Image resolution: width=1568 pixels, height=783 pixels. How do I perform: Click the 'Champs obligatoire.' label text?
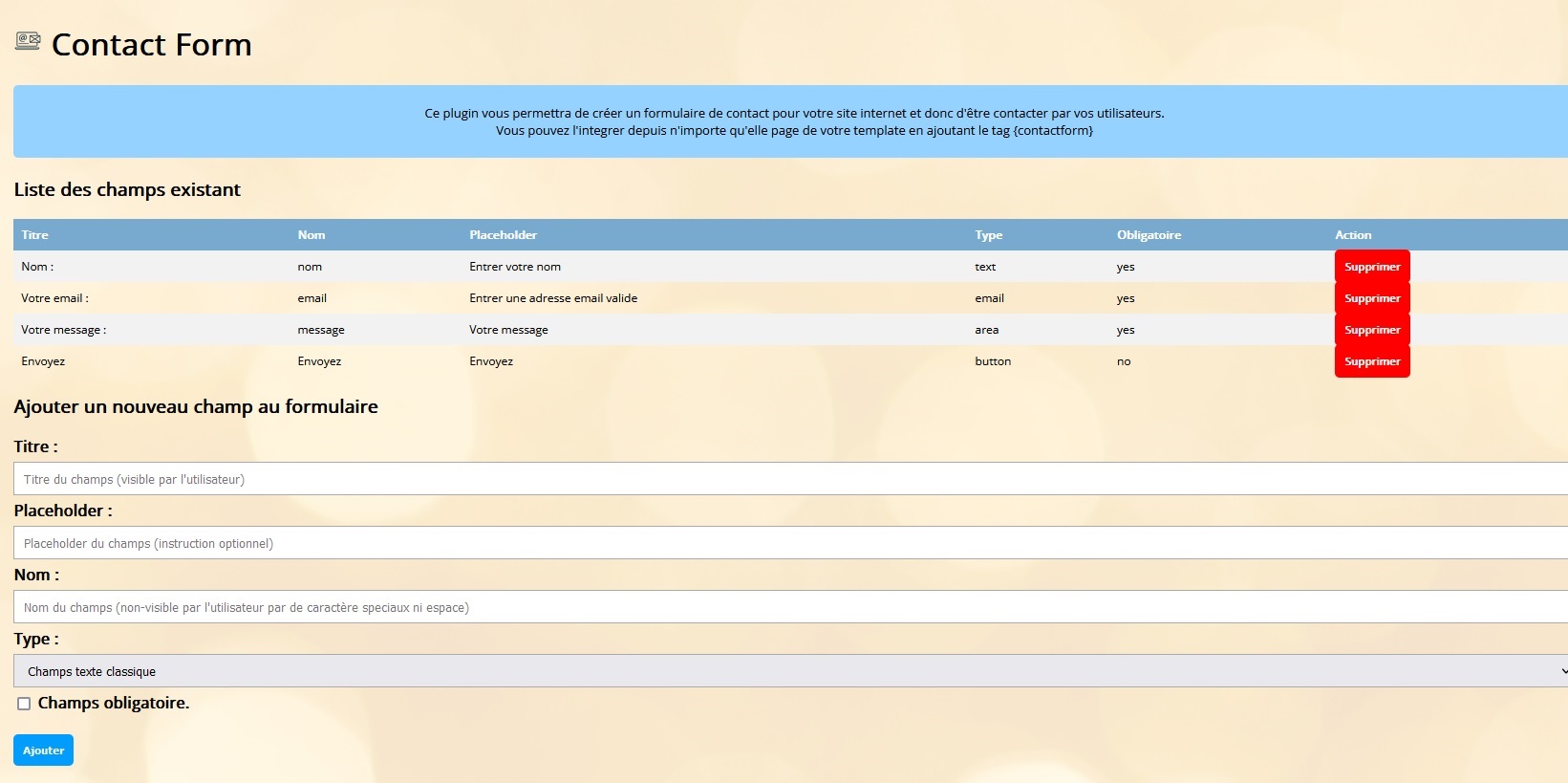pyautogui.click(x=114, y=703)
